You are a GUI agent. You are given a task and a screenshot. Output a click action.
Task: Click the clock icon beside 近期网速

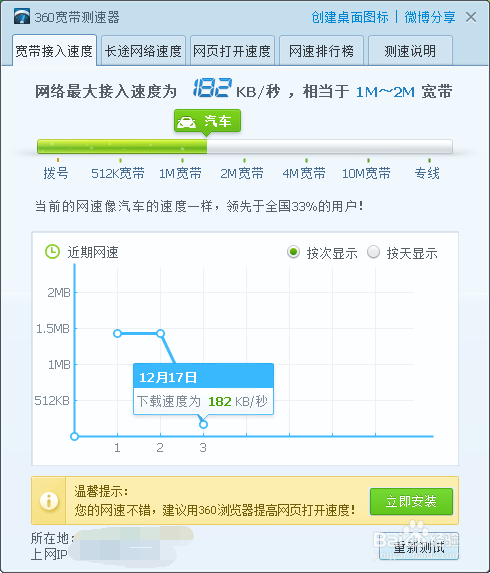(52, 252)
